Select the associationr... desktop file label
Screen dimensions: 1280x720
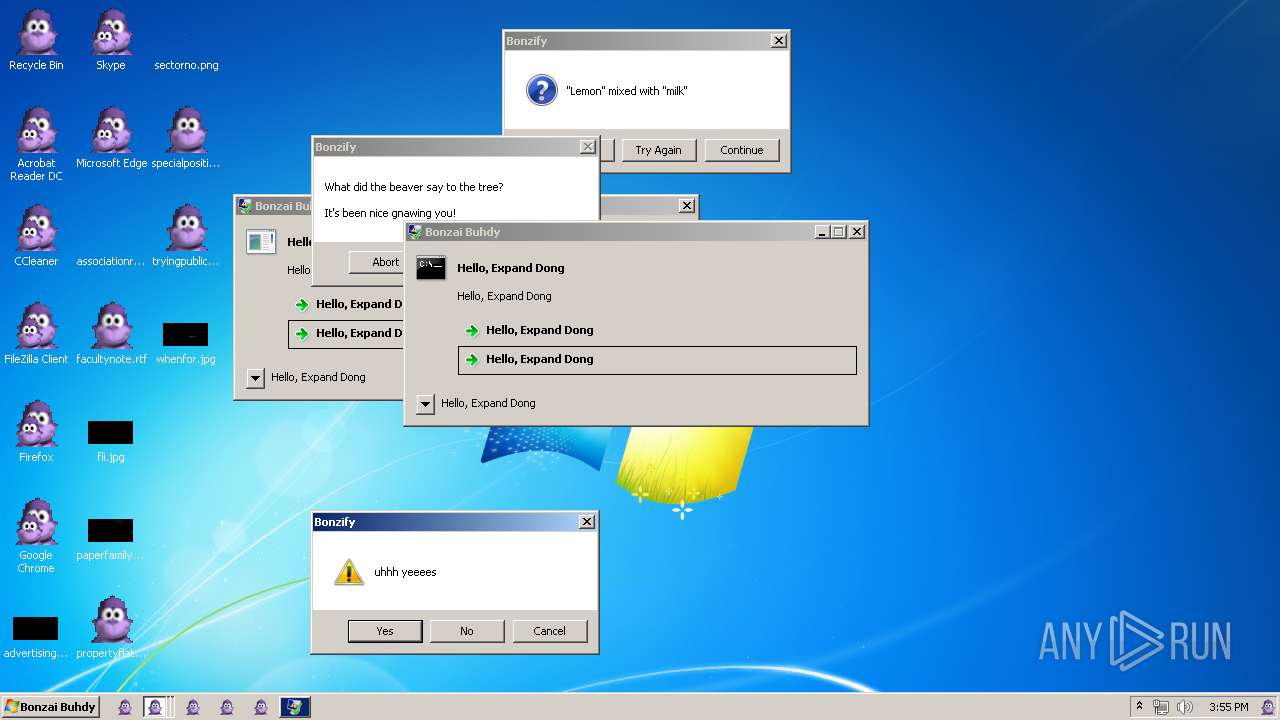tap(111, 261)
